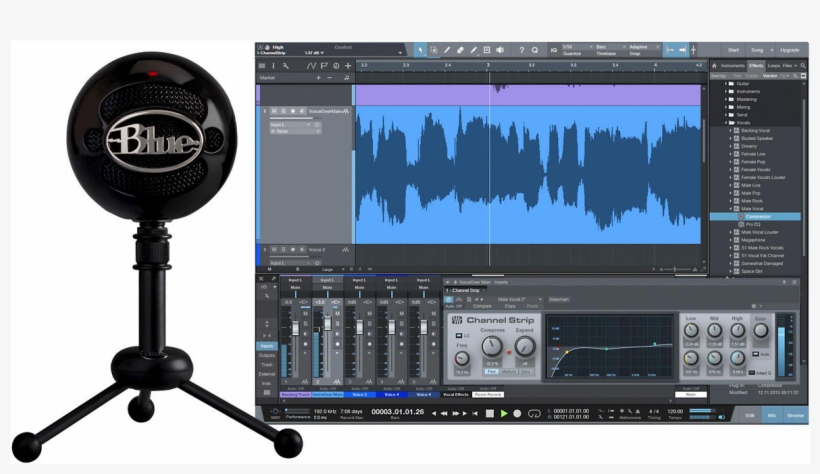Select the Mute tool in the toolbar
Screen dimensions: 820x474
point(486,50)
